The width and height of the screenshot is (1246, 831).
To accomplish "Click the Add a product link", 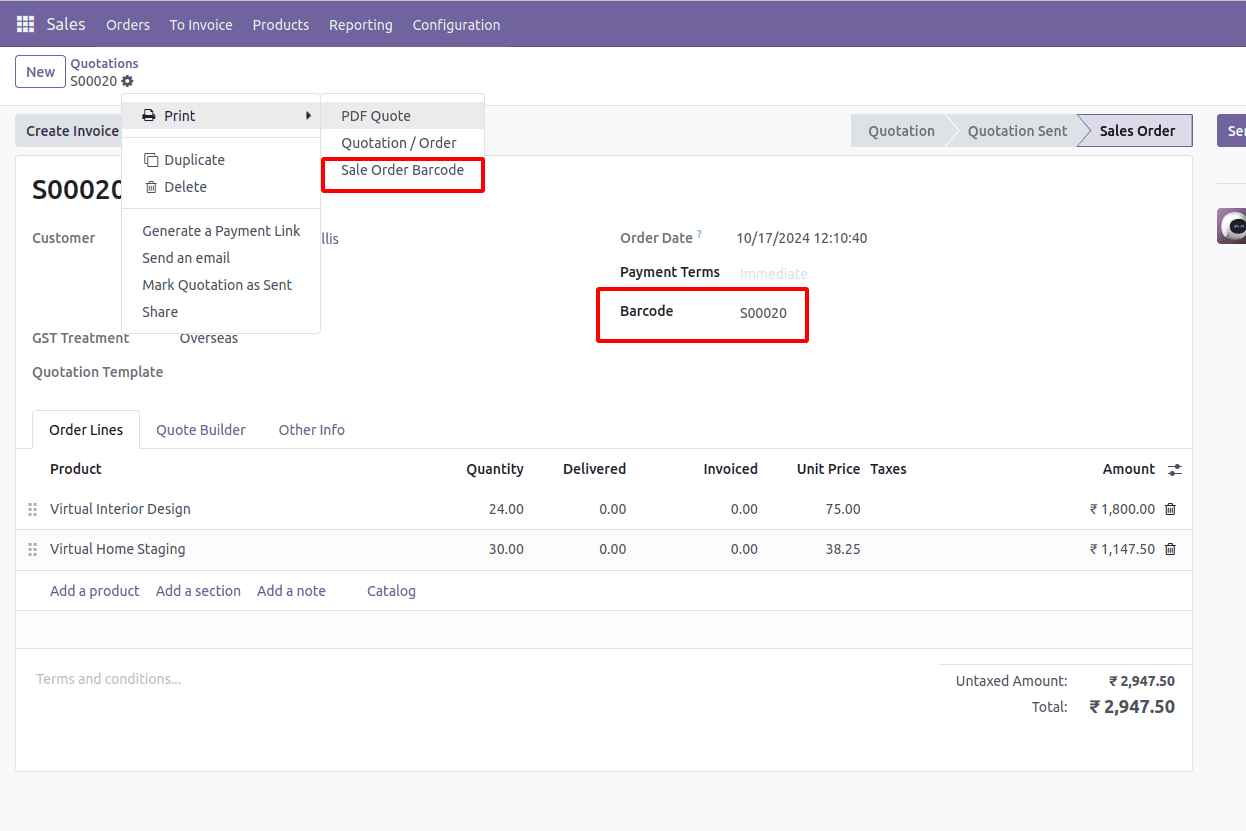I will [95, 591].
